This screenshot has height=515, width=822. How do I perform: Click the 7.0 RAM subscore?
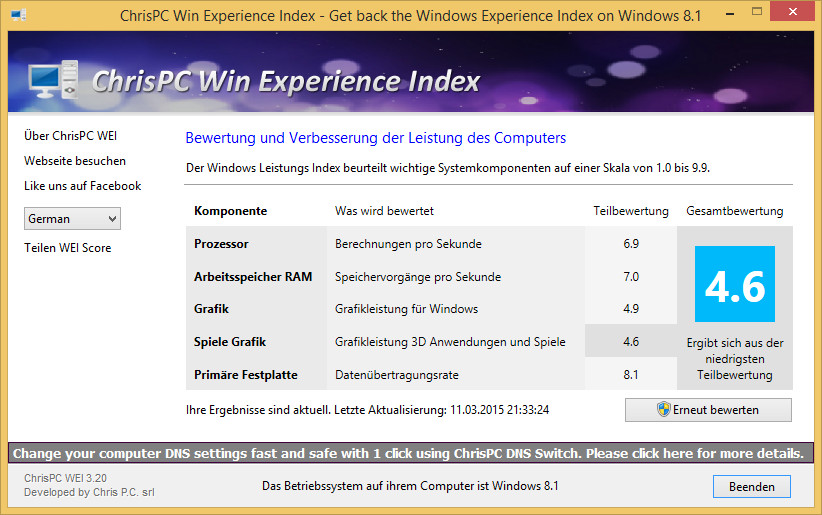coord(631,276)
